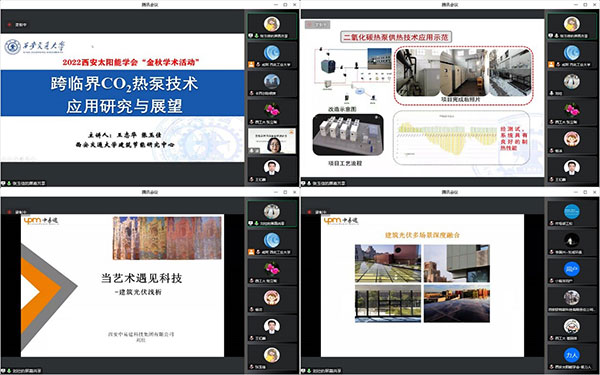600x375 pixels.
Task: Open the blue '用户' avatar participant tile
Action: (x=572, y=272)
